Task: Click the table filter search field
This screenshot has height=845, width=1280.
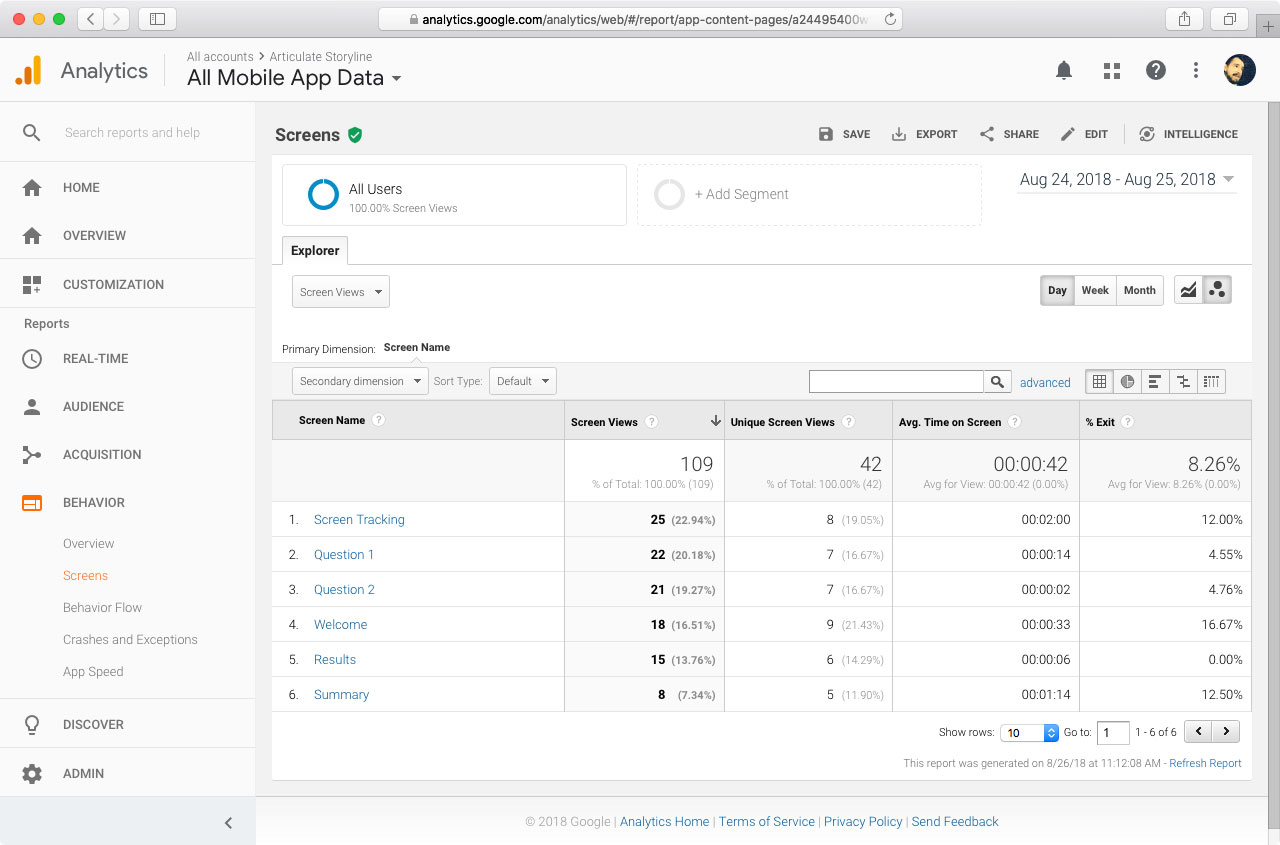Action: [896, 381]
